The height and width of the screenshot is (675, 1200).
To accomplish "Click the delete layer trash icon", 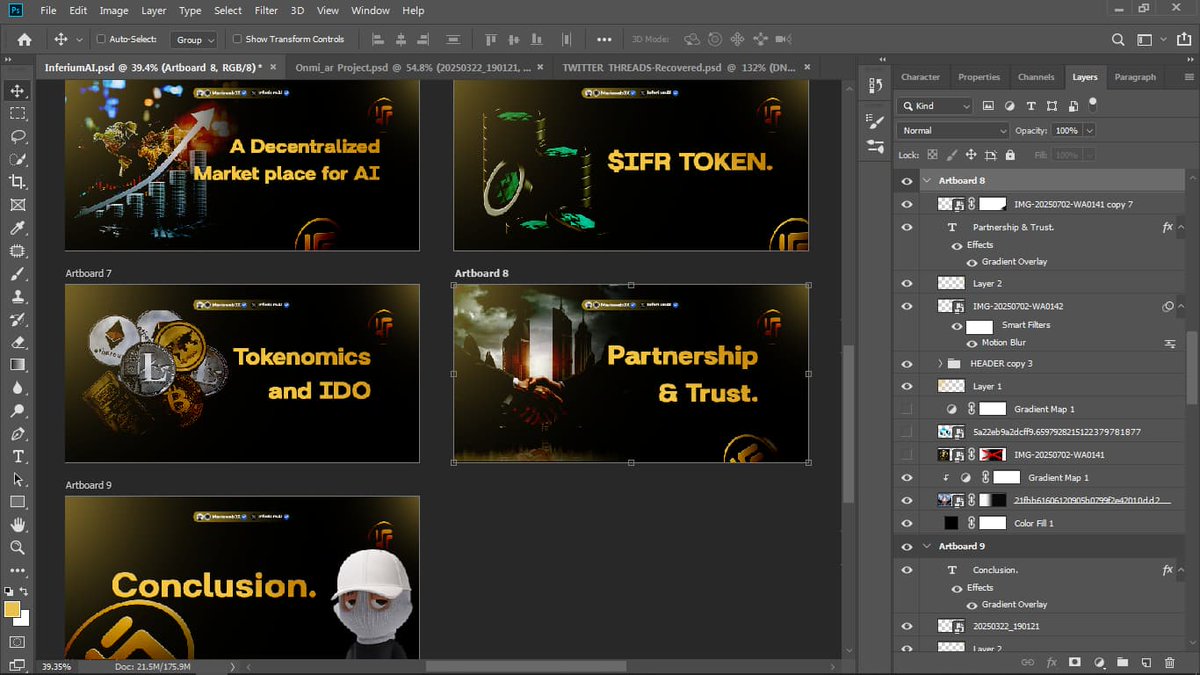I will click(x=1169, y=662).
